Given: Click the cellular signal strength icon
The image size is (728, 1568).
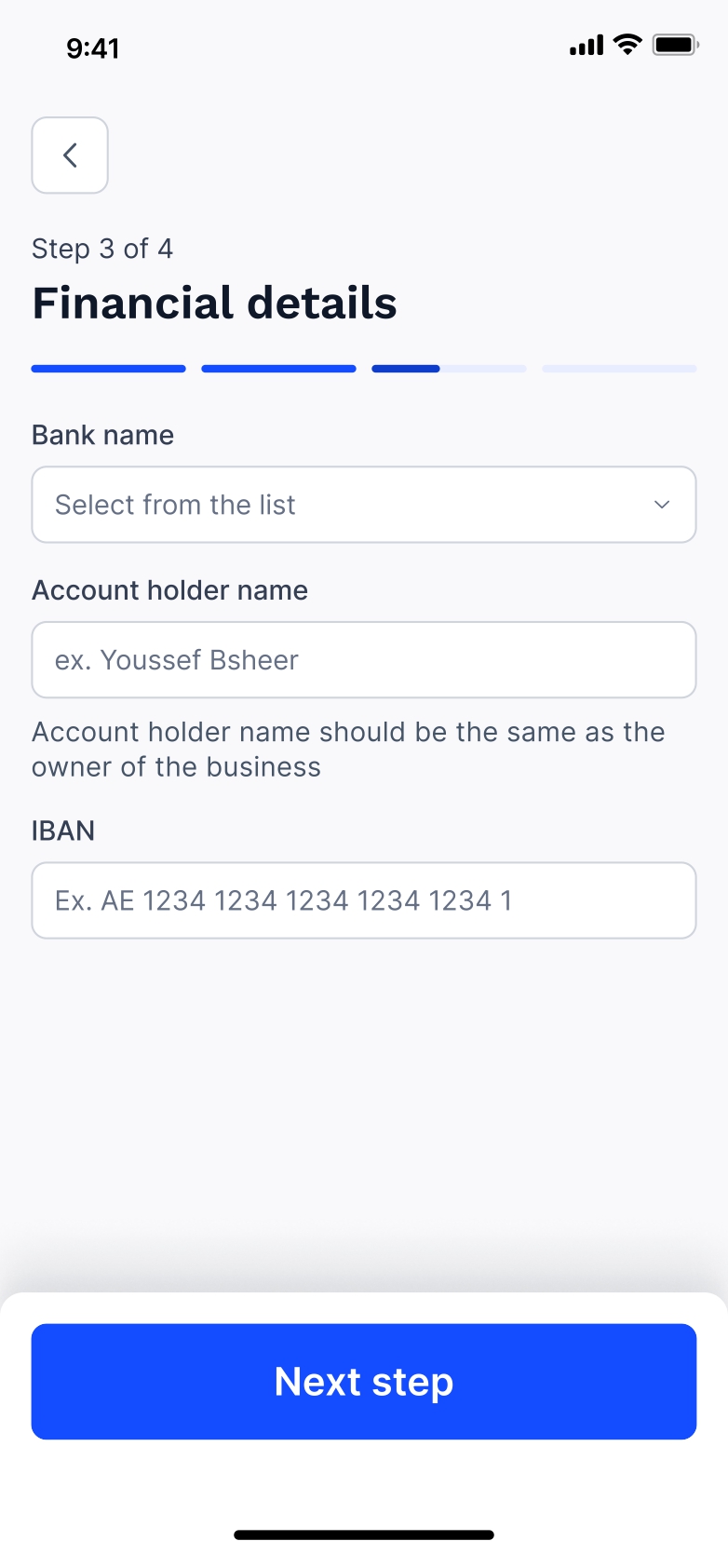Looking at the screenshot, I should (x=586, y=45).
